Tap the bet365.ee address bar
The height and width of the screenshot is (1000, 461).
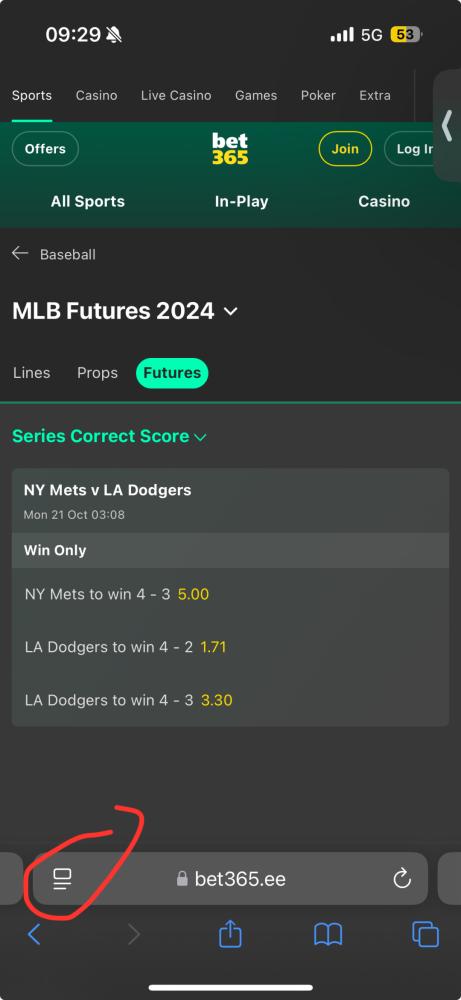pyautogui.click(x=230, y=879)
